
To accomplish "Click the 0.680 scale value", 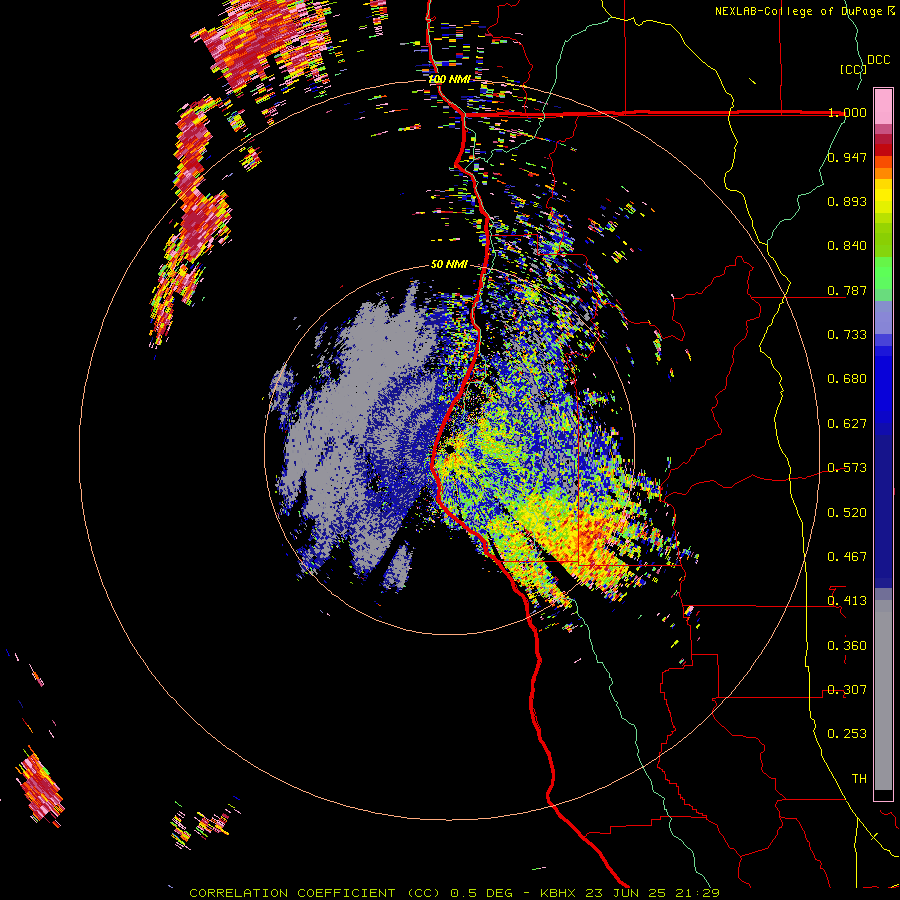I will (x=847, y=379).
